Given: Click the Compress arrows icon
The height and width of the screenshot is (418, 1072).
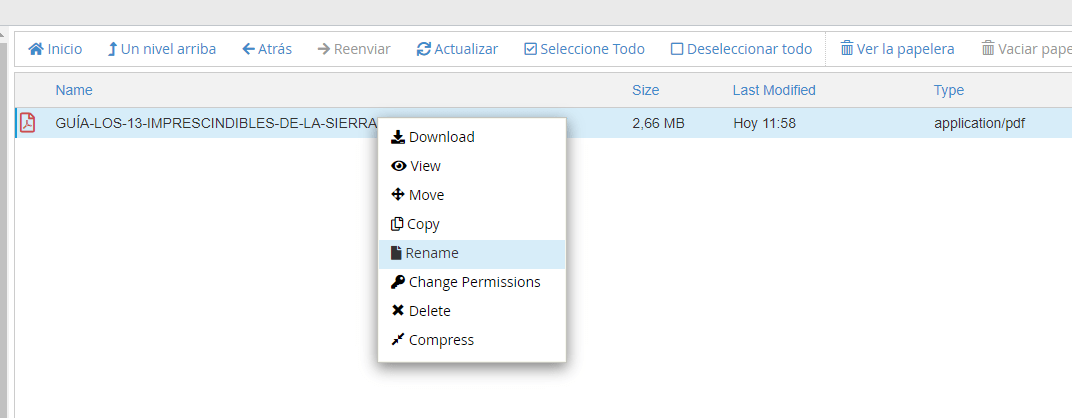Looking at the screenshot, I should (x=398, y=339).
